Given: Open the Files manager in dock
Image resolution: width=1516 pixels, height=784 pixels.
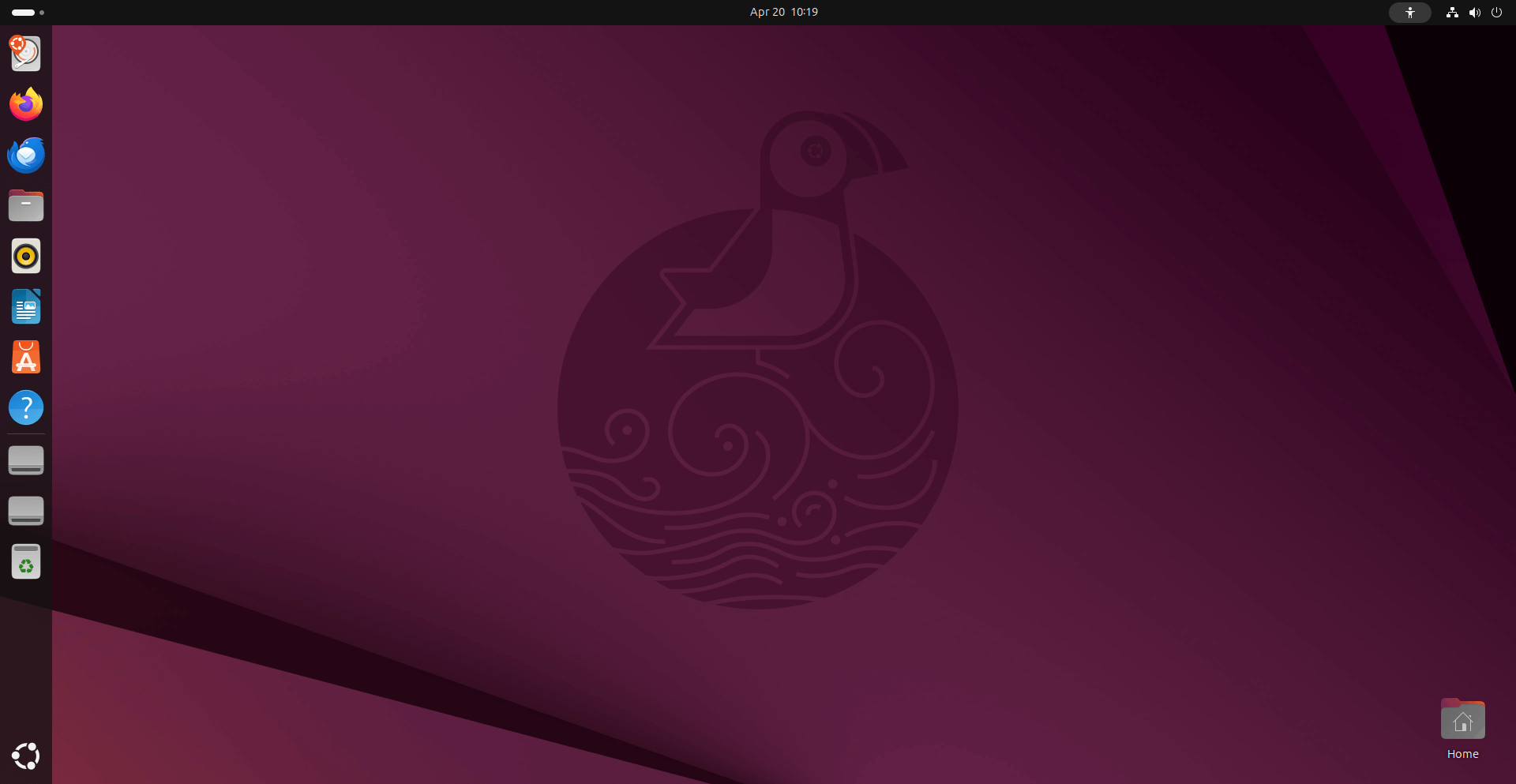Looking at the screenshot, I should coord(26,205).
